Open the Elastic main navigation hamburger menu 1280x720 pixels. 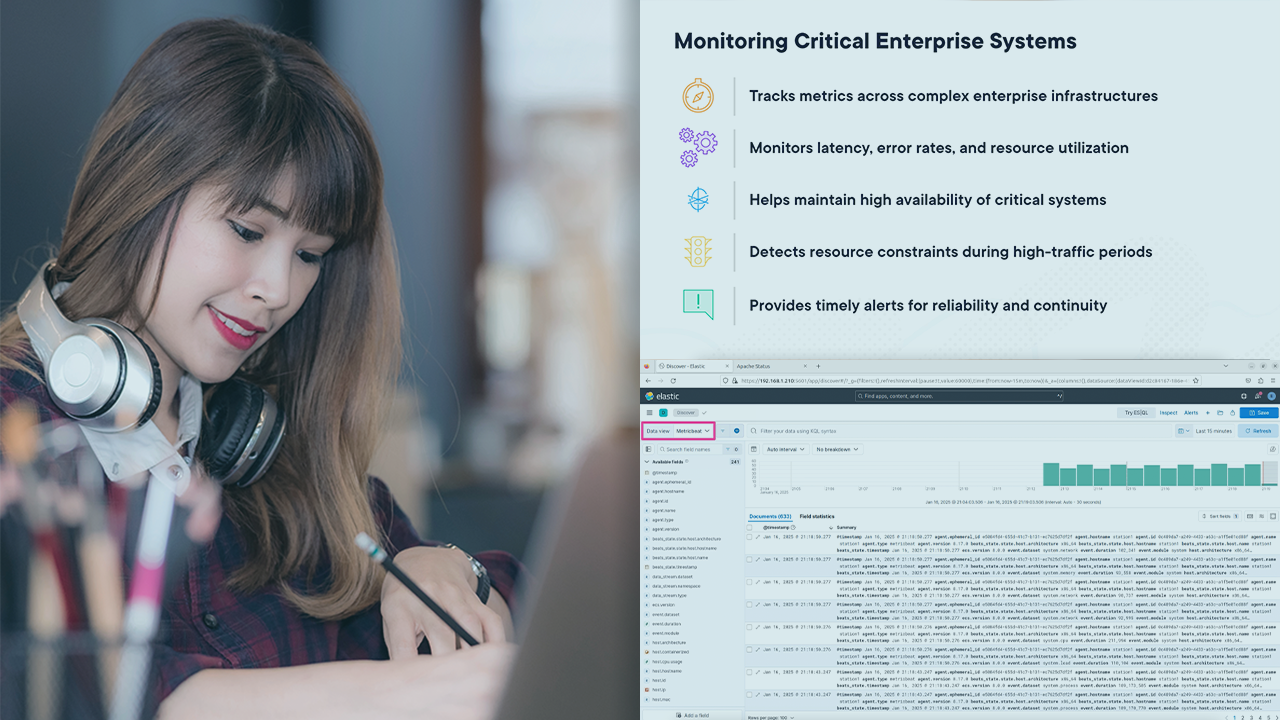[x=649, y=412]
